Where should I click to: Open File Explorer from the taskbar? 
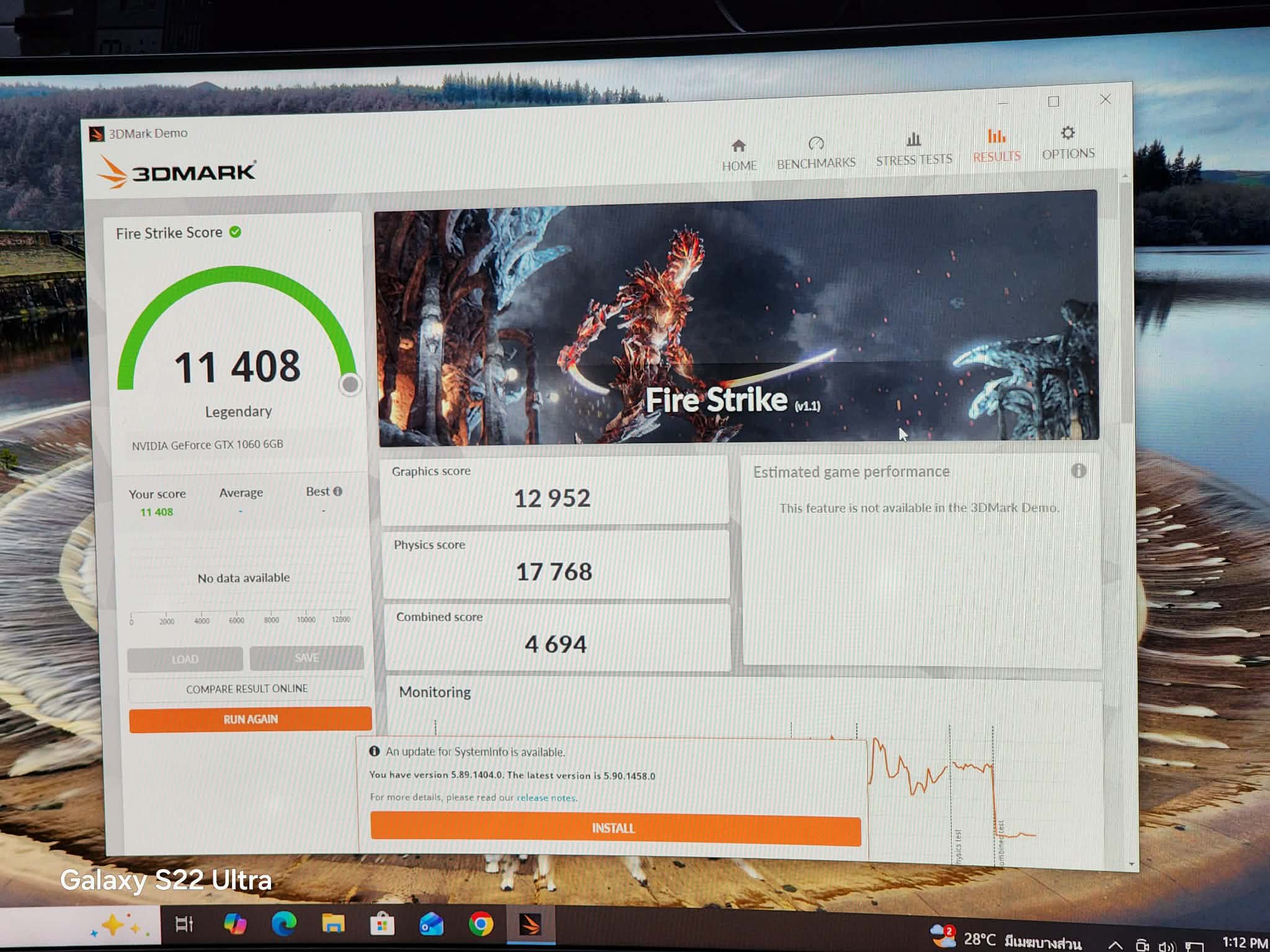pyautogui.click(x=333, y=924)
